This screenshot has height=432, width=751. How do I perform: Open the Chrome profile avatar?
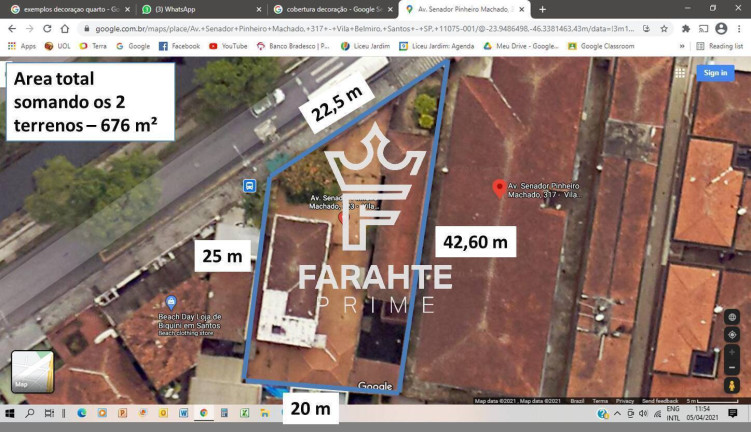pyautogui.click(x=721, y=29)
